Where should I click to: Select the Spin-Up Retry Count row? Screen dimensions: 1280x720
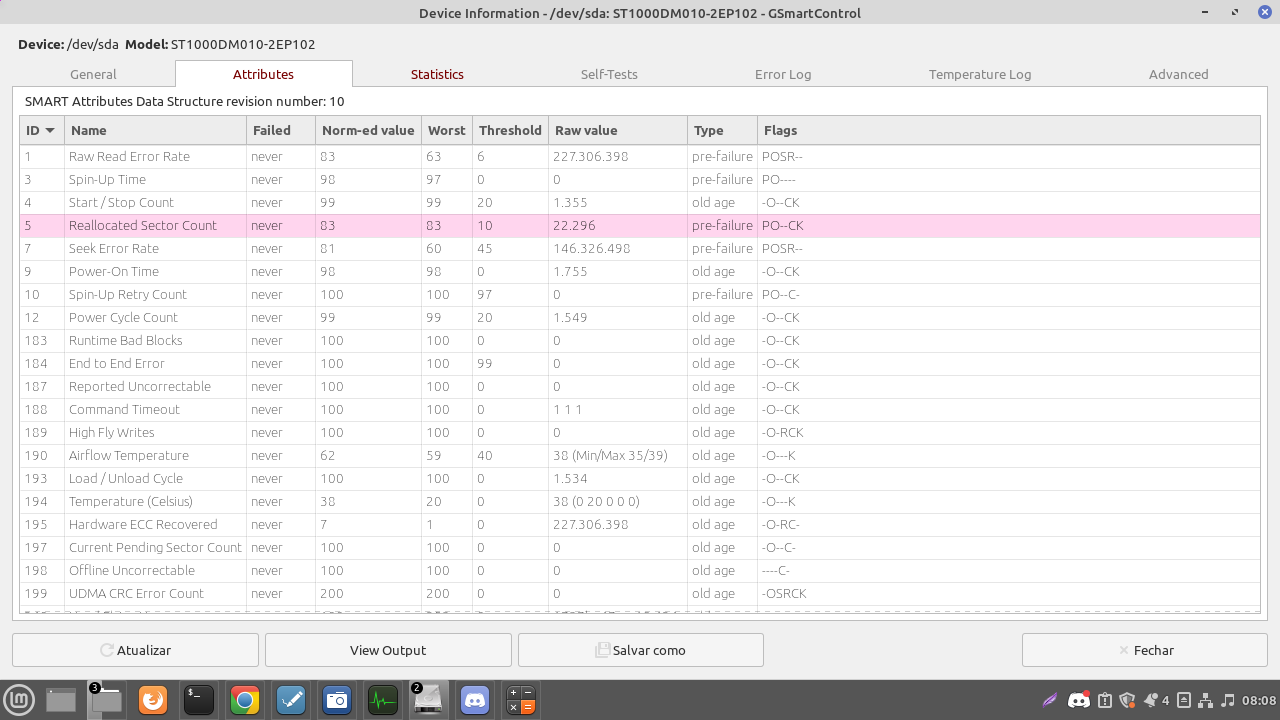[x=640, y=294]
